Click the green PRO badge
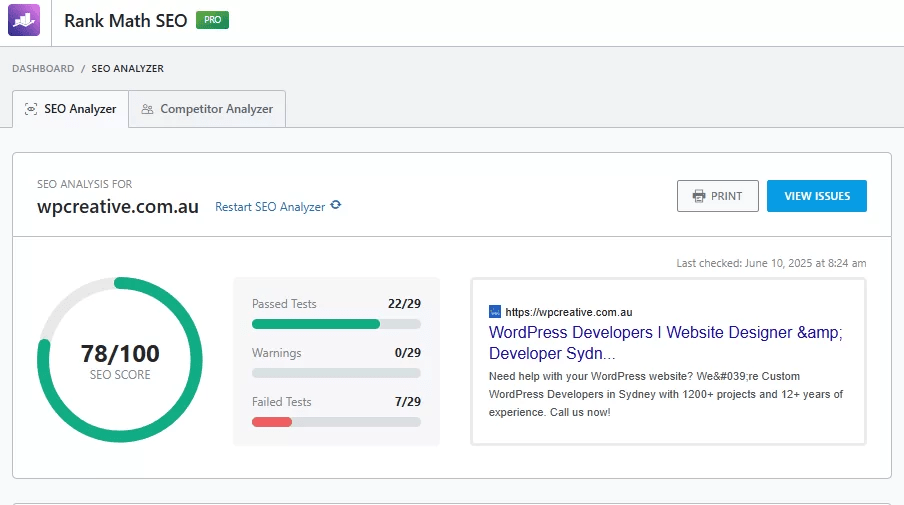 click(x=212, y=20)
